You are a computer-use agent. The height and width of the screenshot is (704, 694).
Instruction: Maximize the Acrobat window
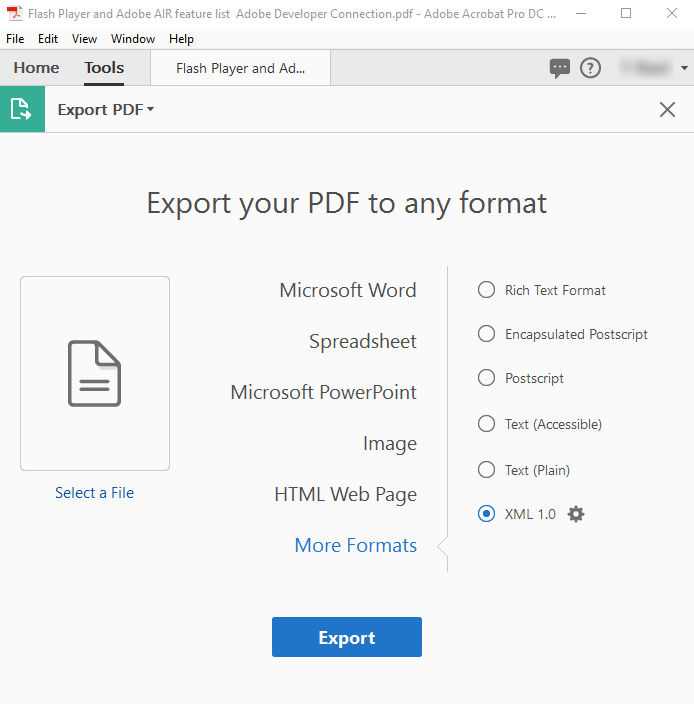point(626,13)
